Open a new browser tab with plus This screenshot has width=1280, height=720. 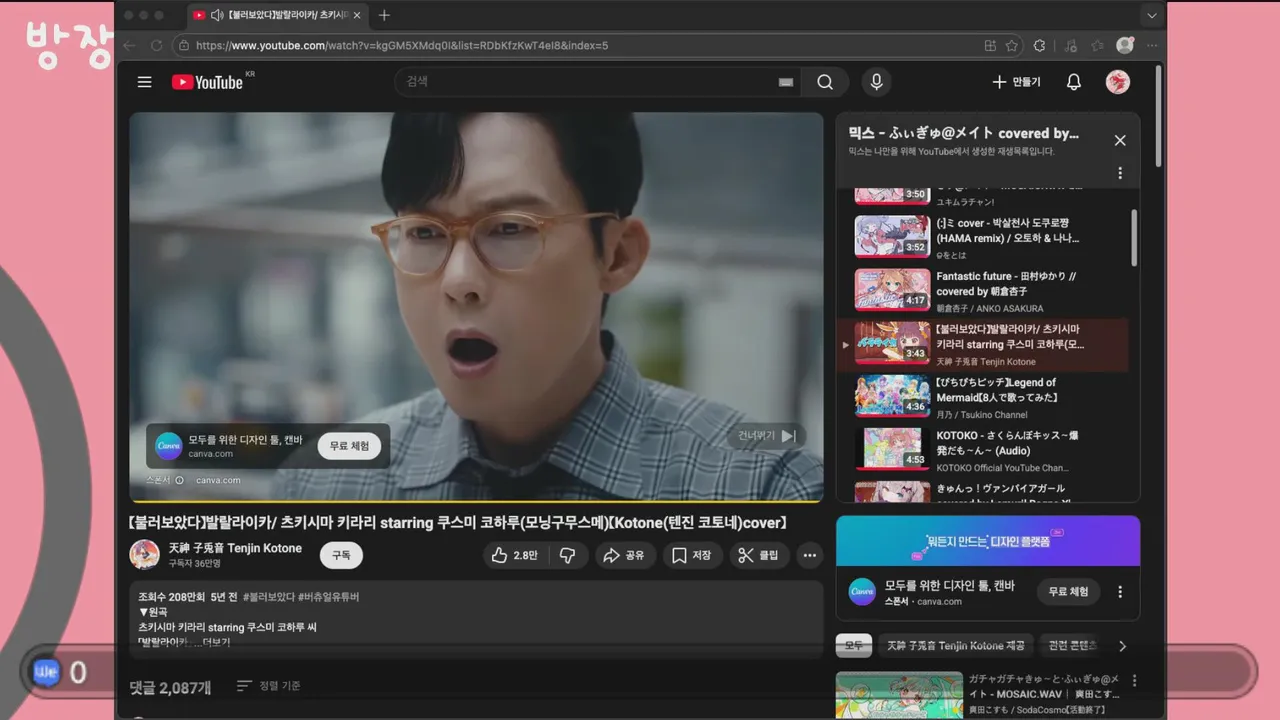tap(384, 15)
